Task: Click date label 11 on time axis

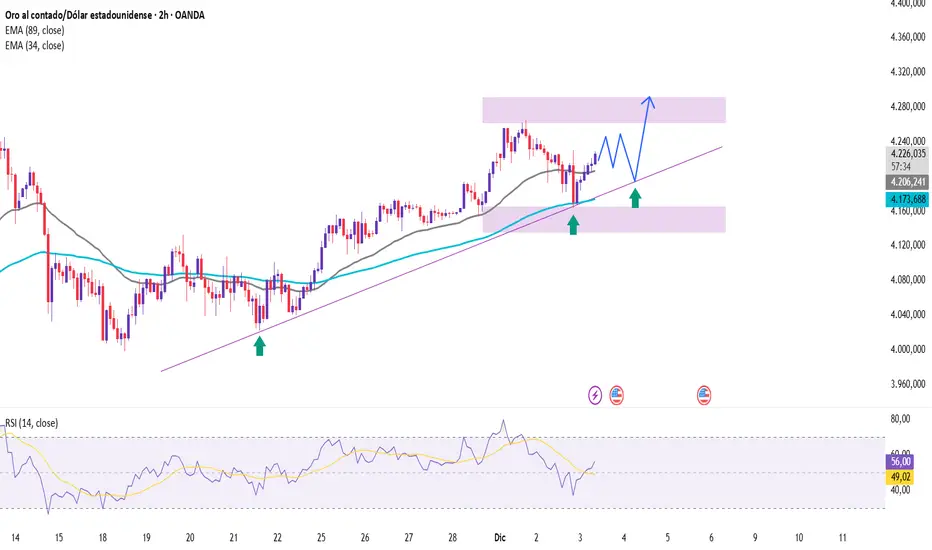Action: 842,538
